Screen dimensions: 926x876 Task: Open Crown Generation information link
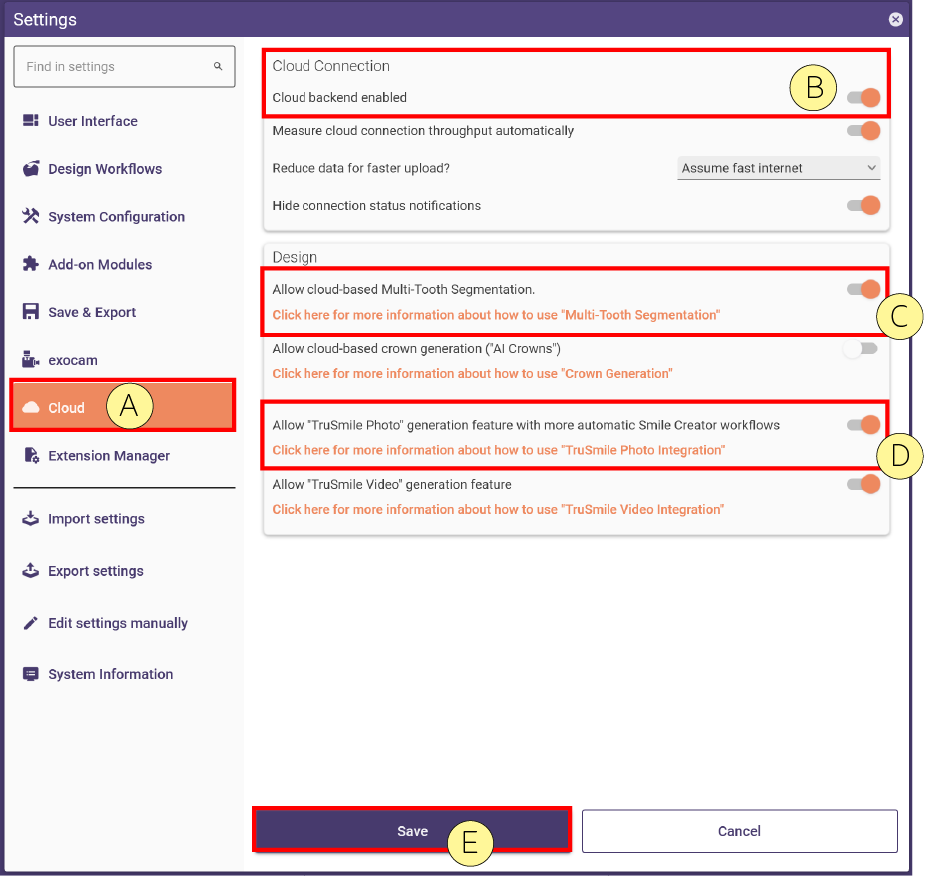tap(472, 373)
